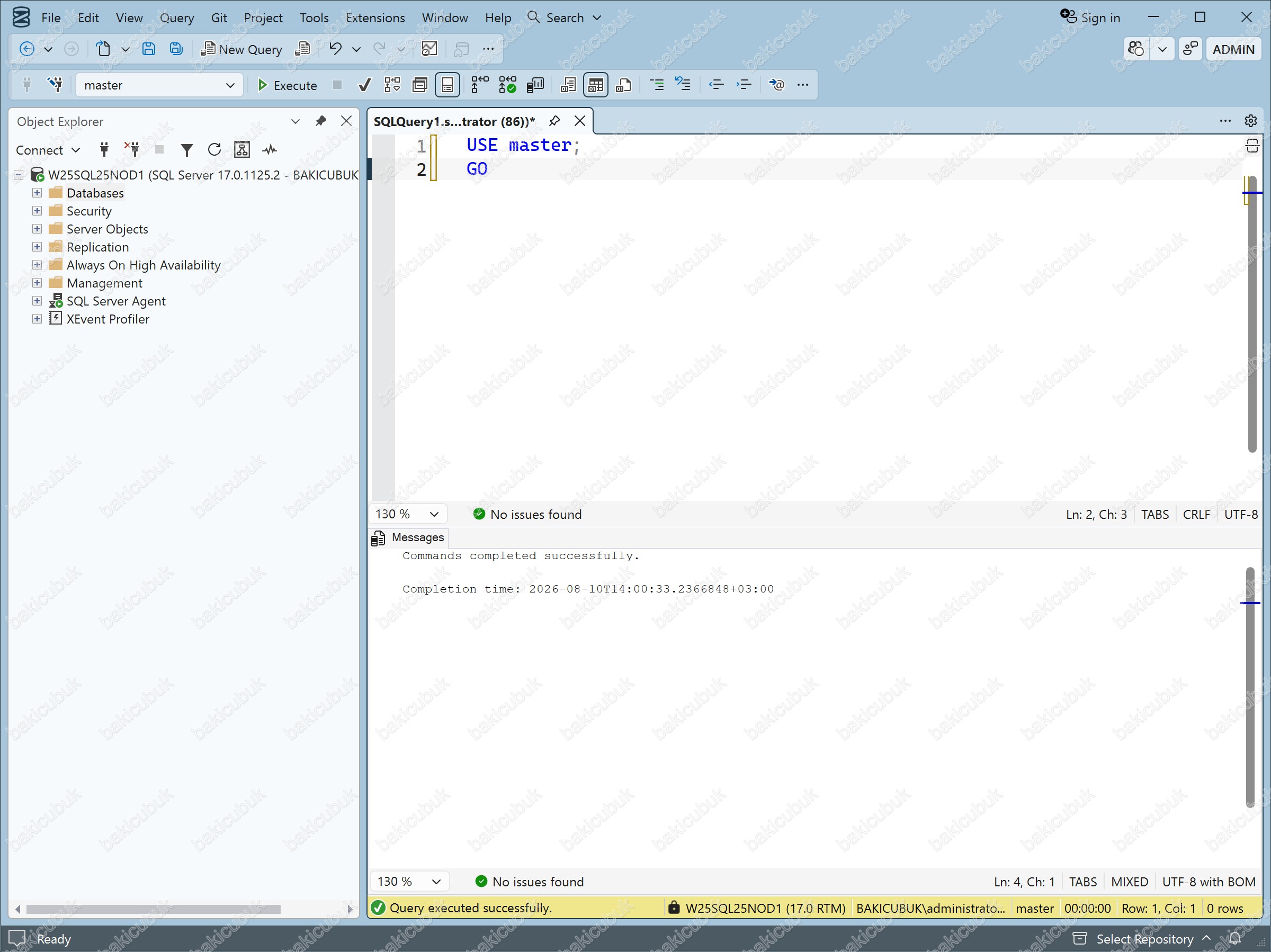Decrease indent of the line
Image resolution: width=1271 pixels, height=952 pixels.
click(x=716, y=85)
